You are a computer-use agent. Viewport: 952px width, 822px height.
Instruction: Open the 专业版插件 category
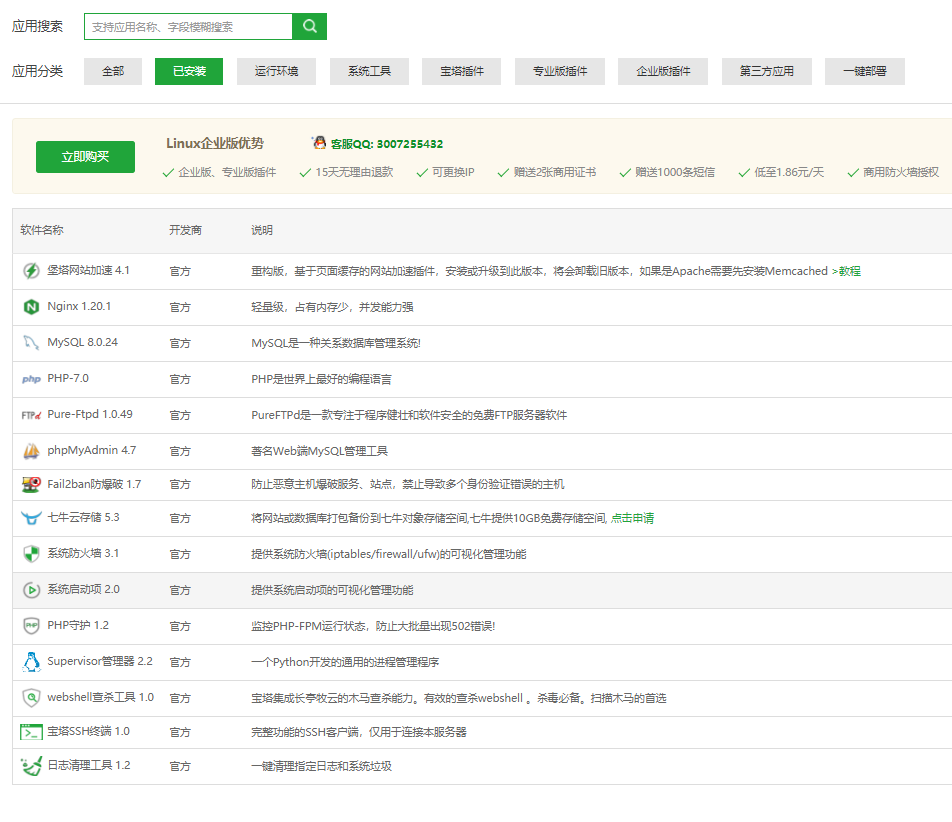coord(560,71)
